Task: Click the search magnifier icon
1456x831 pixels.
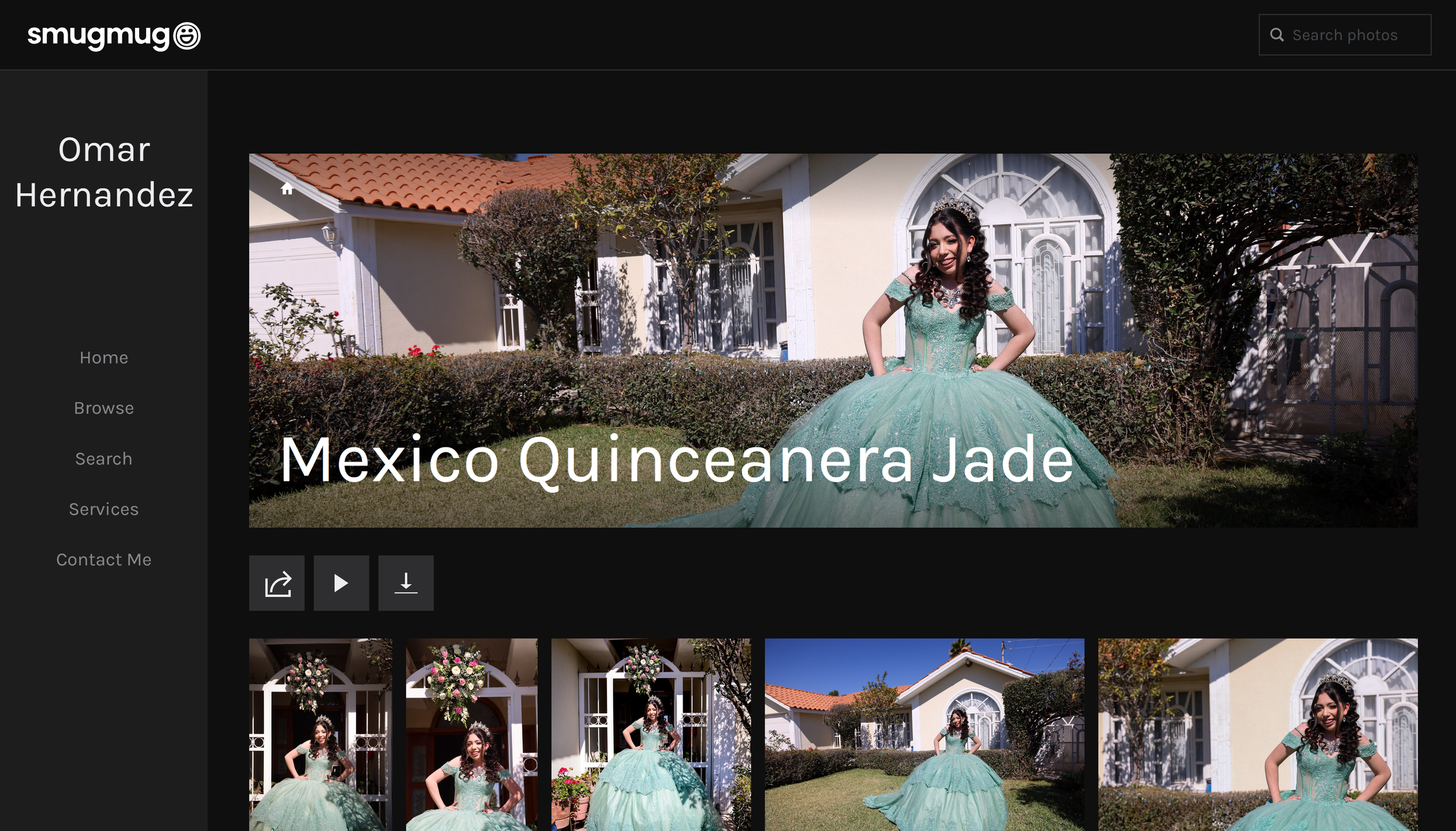Action: click(1277, 35)
